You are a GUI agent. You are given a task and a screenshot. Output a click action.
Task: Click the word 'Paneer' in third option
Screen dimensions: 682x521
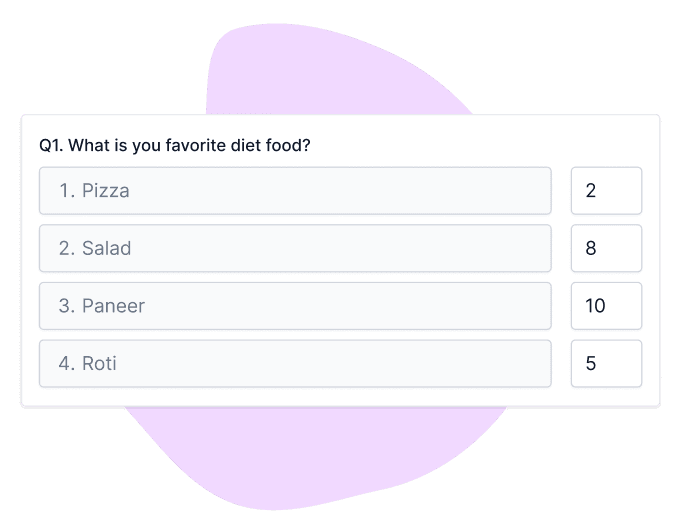(x=113, y=306)
